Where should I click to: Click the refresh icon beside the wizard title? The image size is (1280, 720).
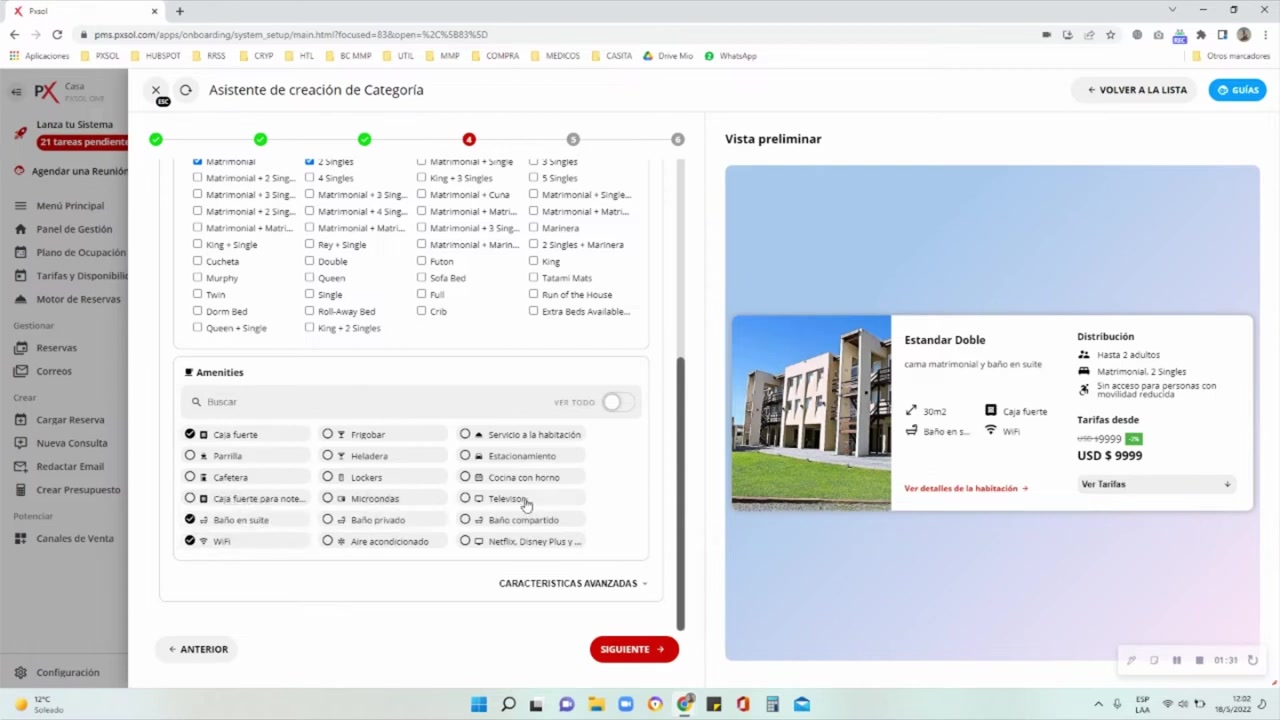pos(186,90)
